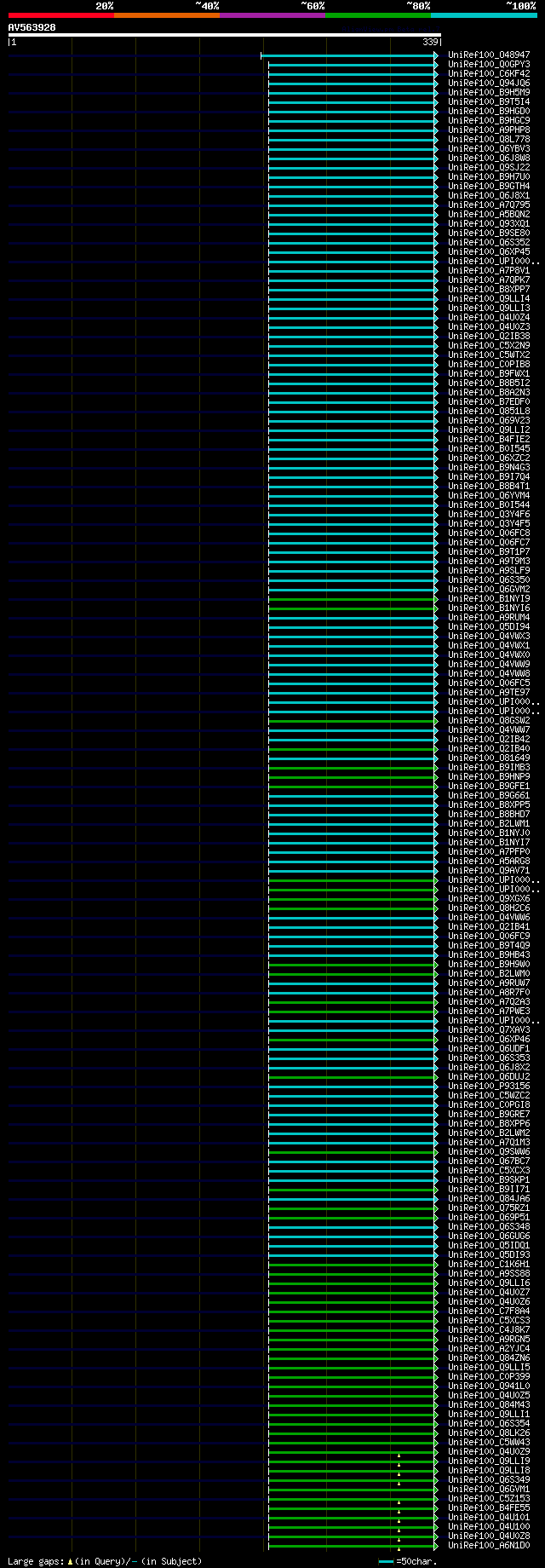
Task: Click the cyan ~100% identity legend segment
Action: (484, 15)
